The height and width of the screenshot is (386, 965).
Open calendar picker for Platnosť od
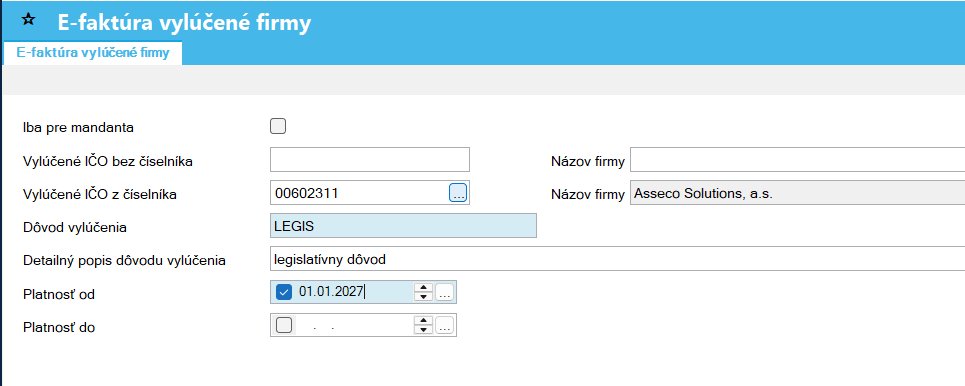pyautogui.click(x=445, y=292)
